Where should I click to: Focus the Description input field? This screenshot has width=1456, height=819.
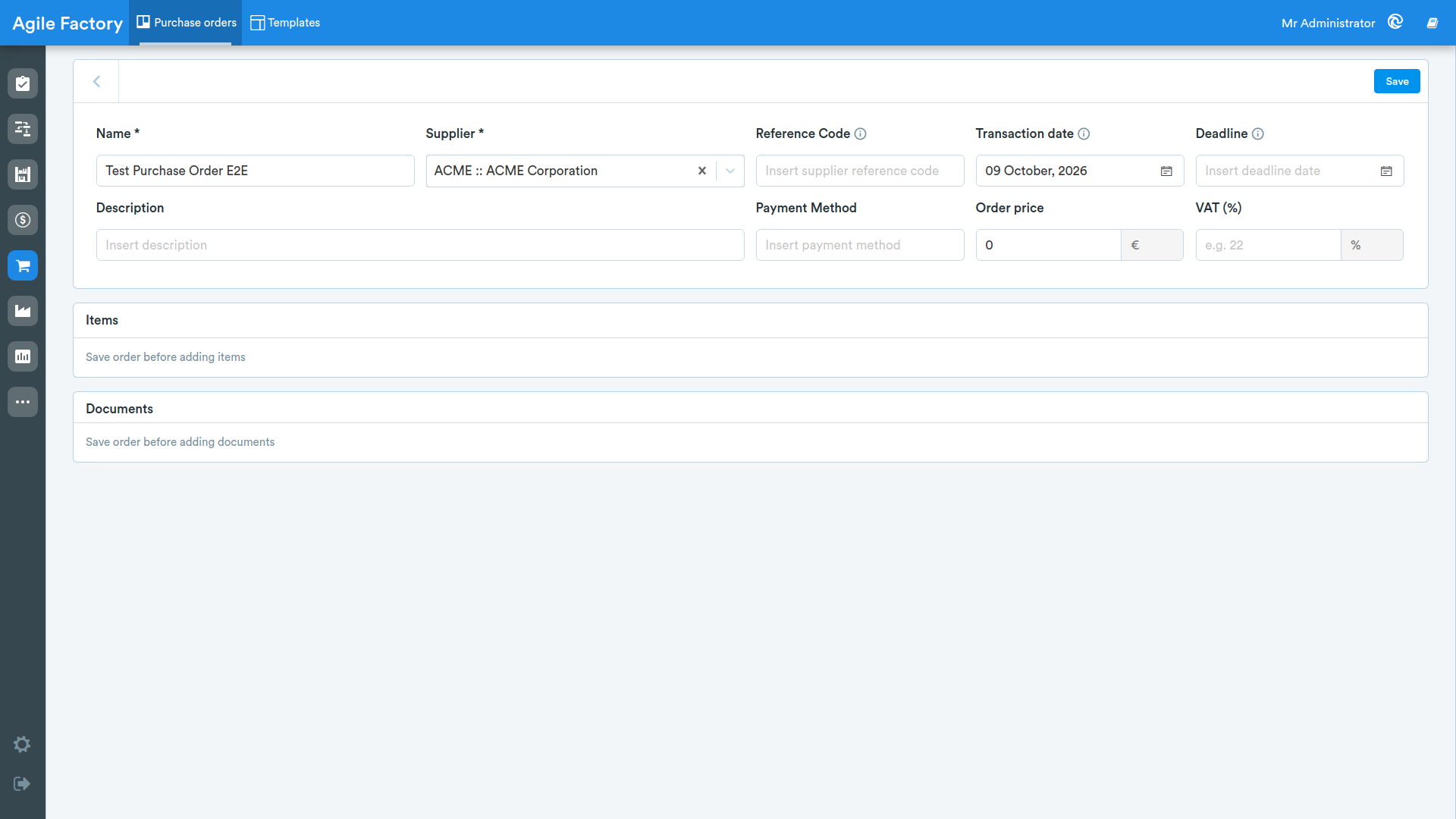click(420, 245)
